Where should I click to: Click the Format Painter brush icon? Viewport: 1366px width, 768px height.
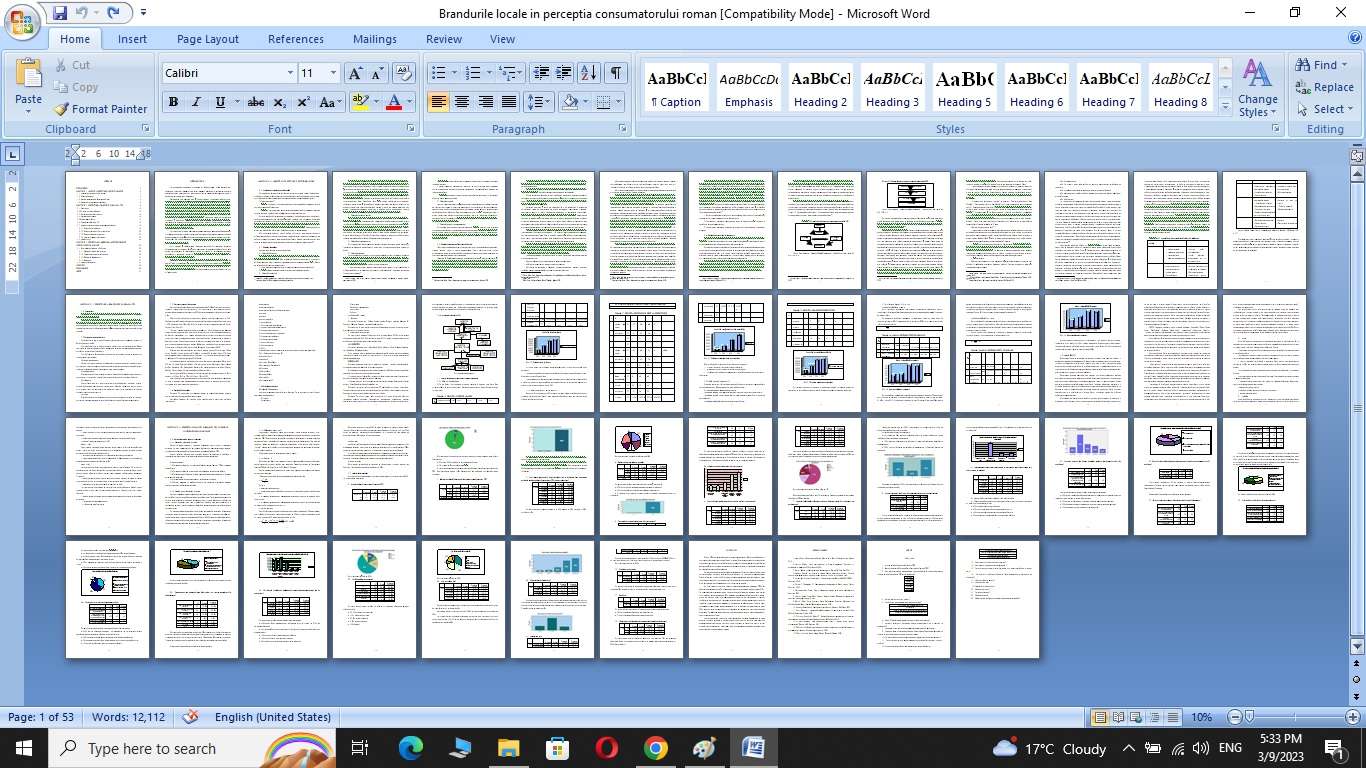tap(61, 109)
